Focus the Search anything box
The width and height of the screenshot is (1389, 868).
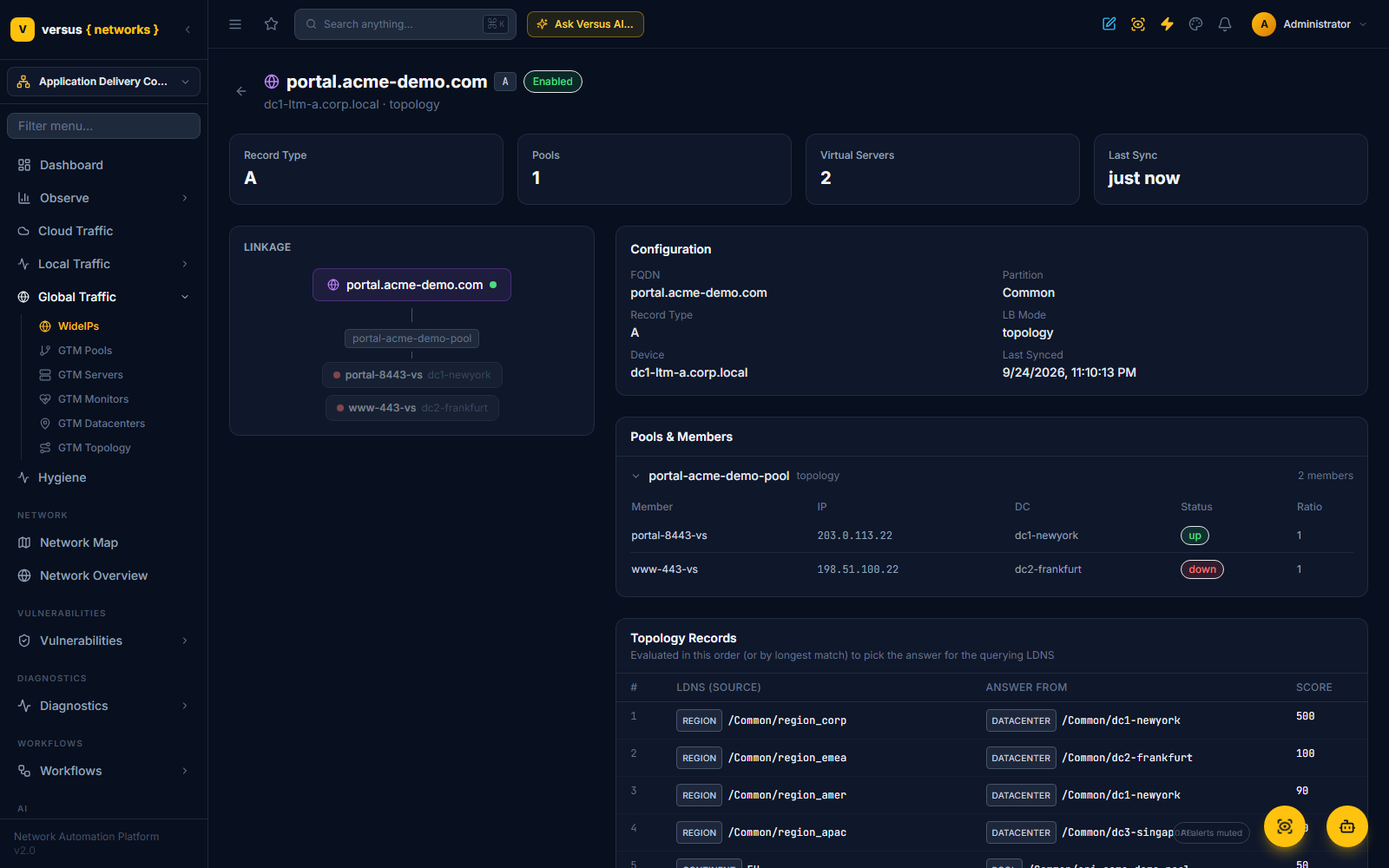pos(405,24)
